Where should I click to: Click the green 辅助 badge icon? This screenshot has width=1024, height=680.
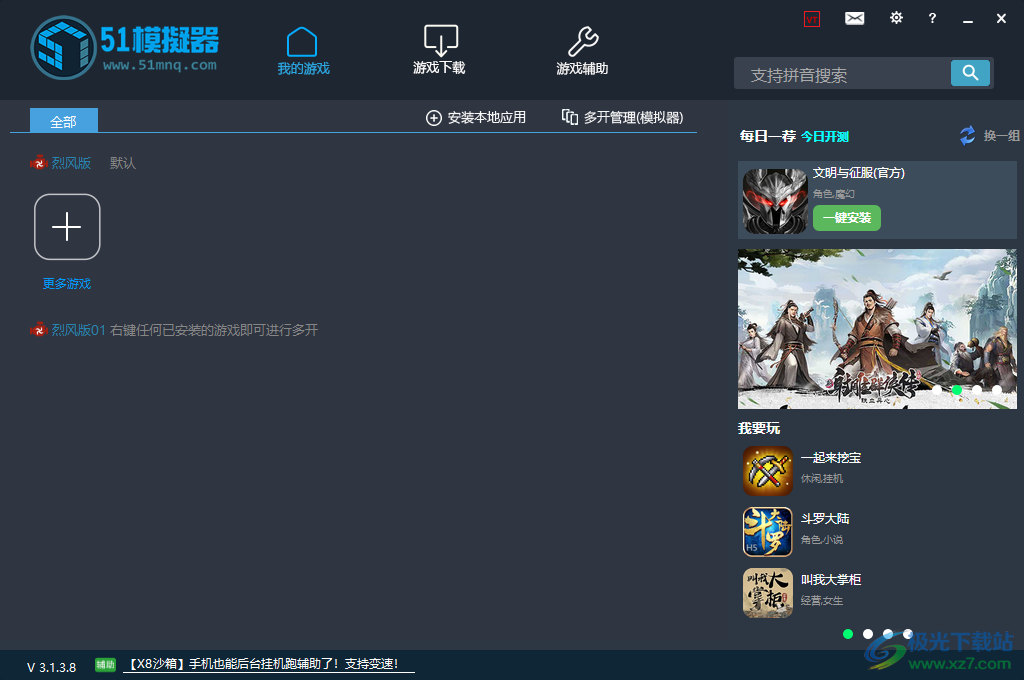[x=105, y=664]
